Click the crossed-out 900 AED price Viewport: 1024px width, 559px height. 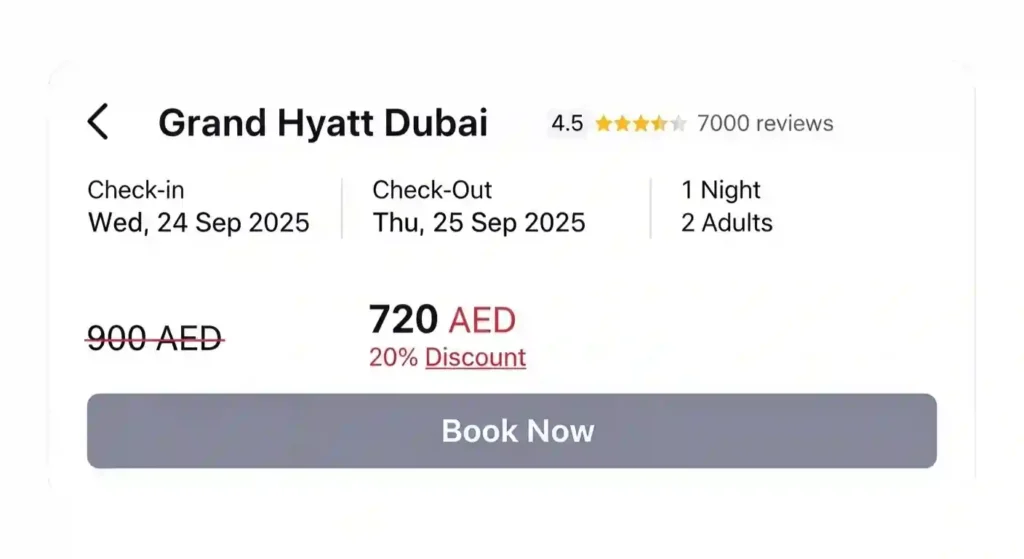click(x=155, y=339)
